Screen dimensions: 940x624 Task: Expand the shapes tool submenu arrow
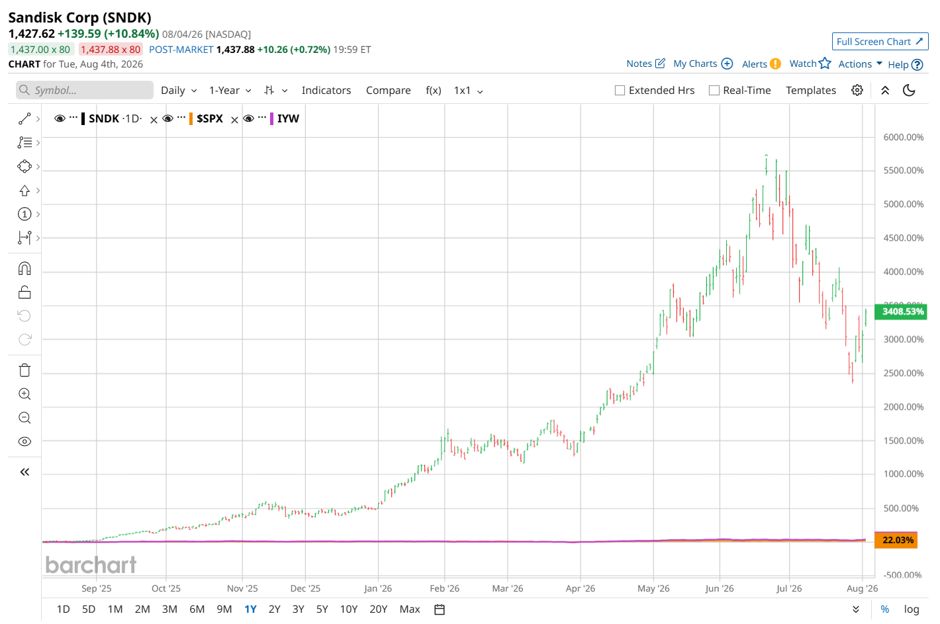[x=38, y=166]
